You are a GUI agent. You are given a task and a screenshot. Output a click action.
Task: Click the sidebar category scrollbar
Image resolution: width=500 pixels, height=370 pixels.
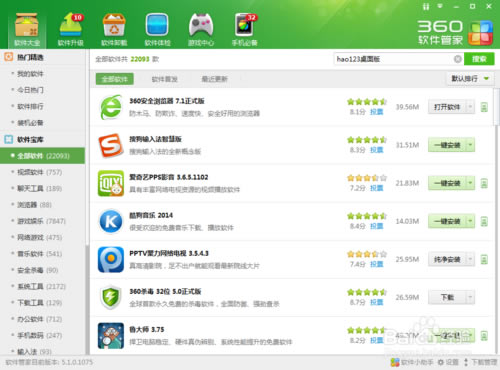pos(87,299)
